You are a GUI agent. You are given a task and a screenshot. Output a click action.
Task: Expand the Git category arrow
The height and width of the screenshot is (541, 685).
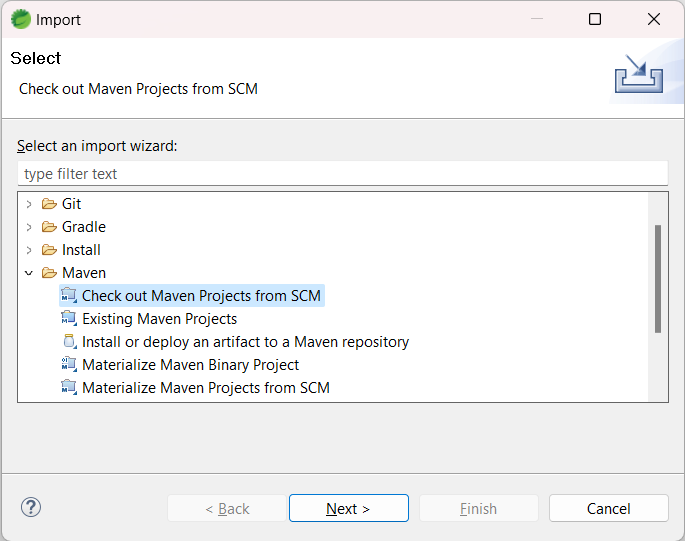point(29,204)
